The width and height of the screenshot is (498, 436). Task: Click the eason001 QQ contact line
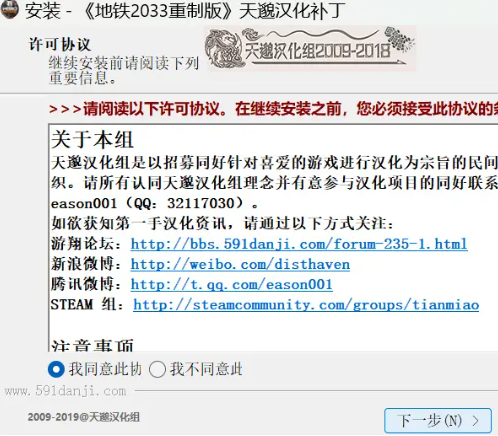[154, 203]
